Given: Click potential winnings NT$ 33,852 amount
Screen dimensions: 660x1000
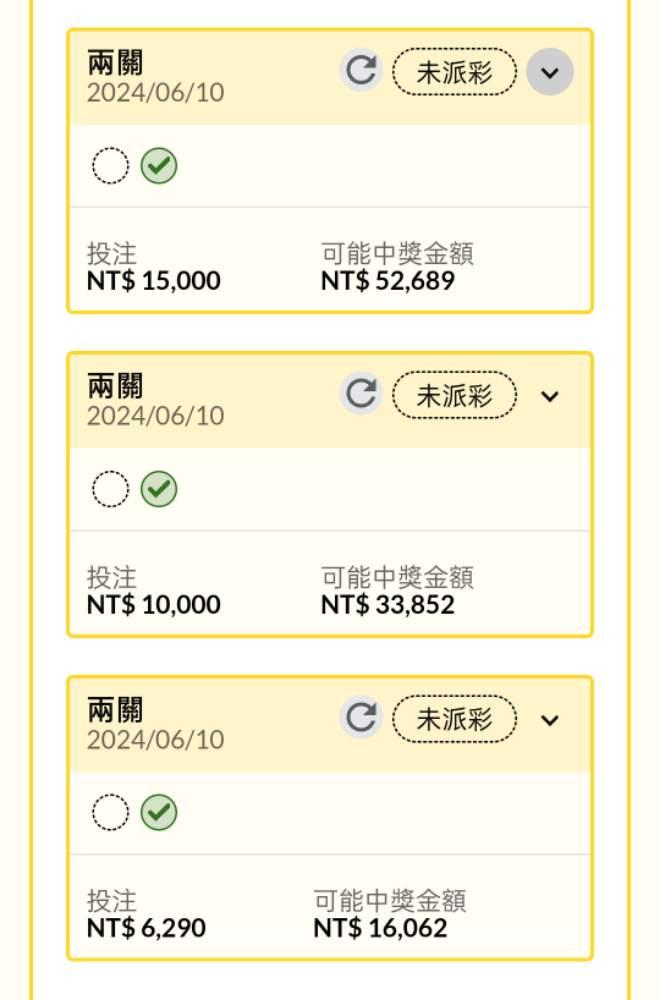Looking at the screenshot, I should click(x=387, y=605).
